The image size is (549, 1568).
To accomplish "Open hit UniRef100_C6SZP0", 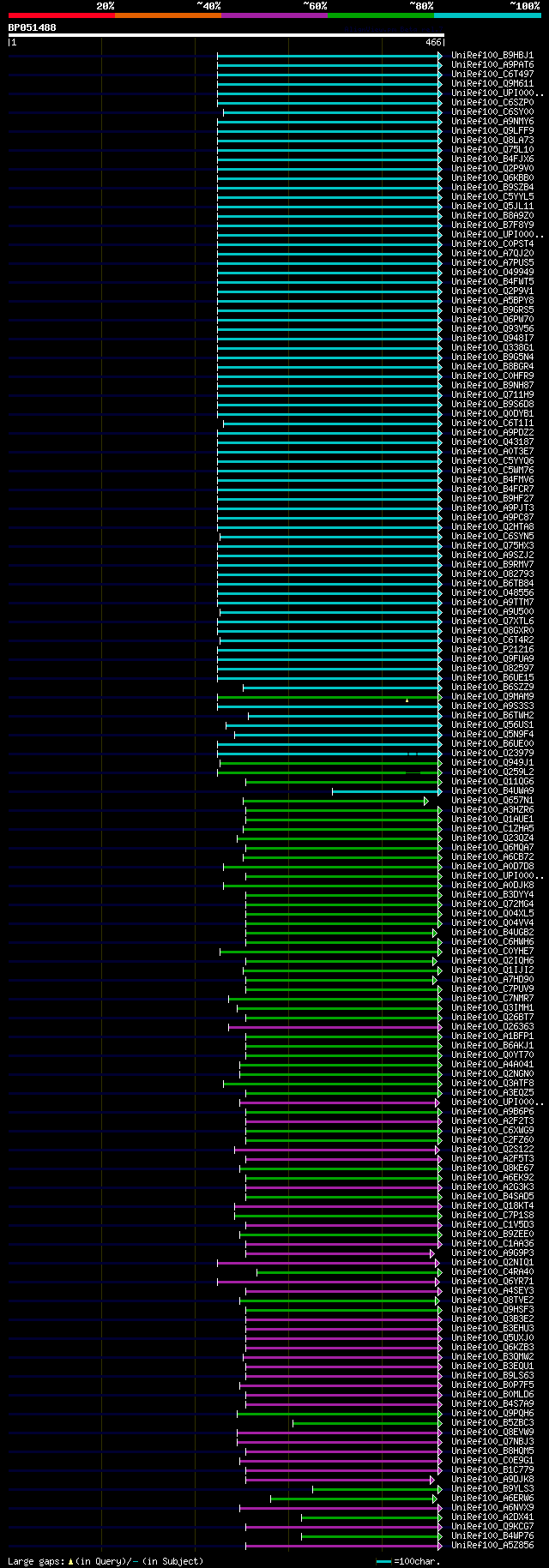I will click(x=492, y=102).
